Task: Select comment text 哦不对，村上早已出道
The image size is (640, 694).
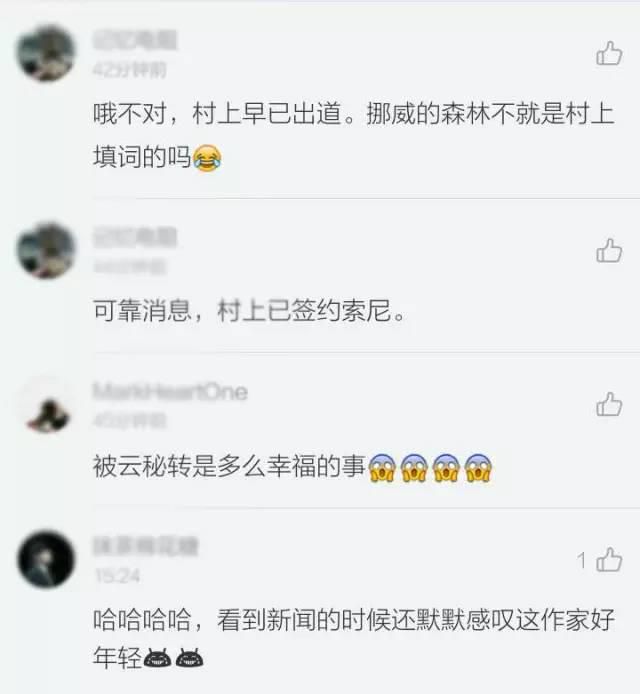Action: coord(218,114)
